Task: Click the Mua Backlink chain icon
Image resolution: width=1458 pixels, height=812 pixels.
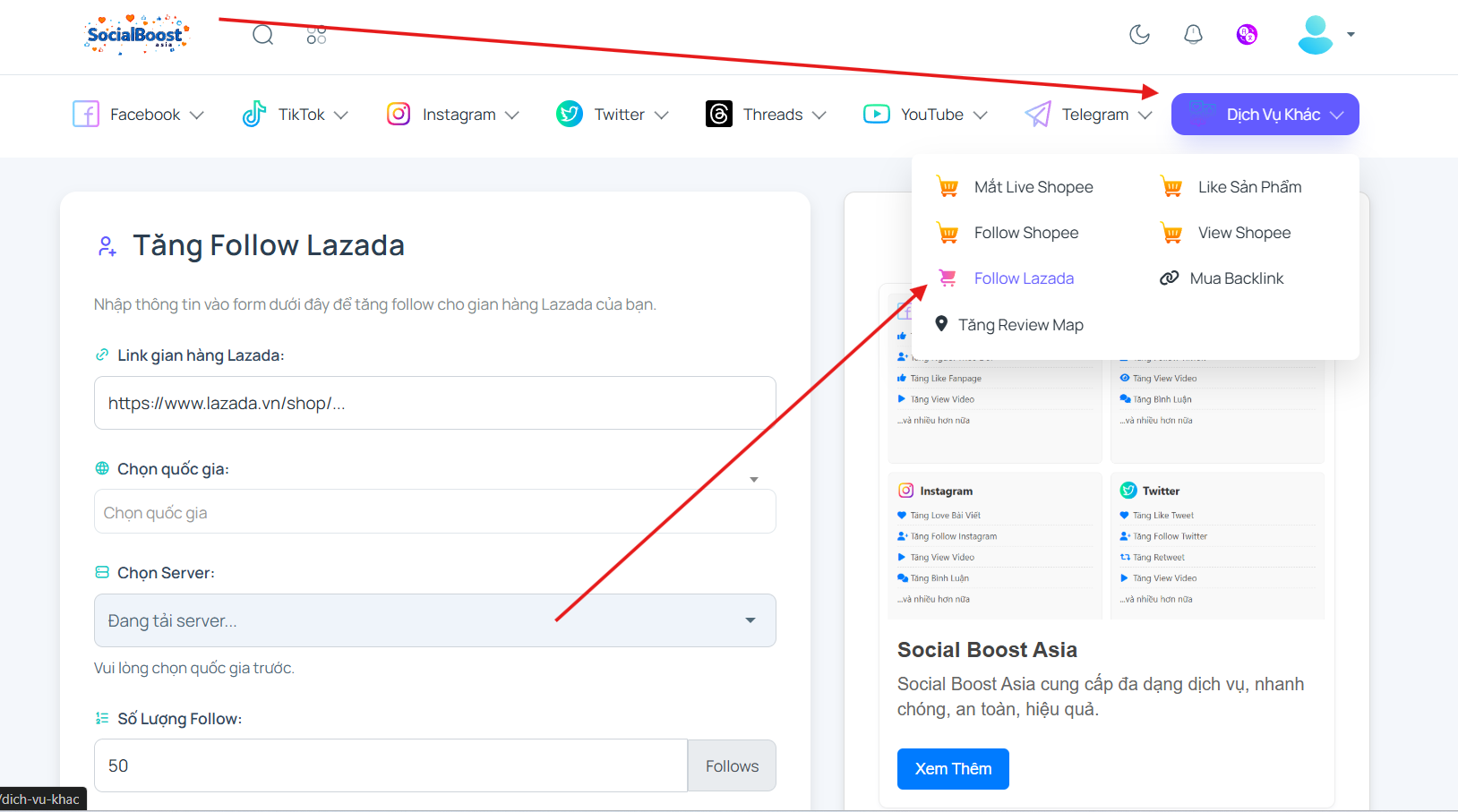Action: point(1169,278)
